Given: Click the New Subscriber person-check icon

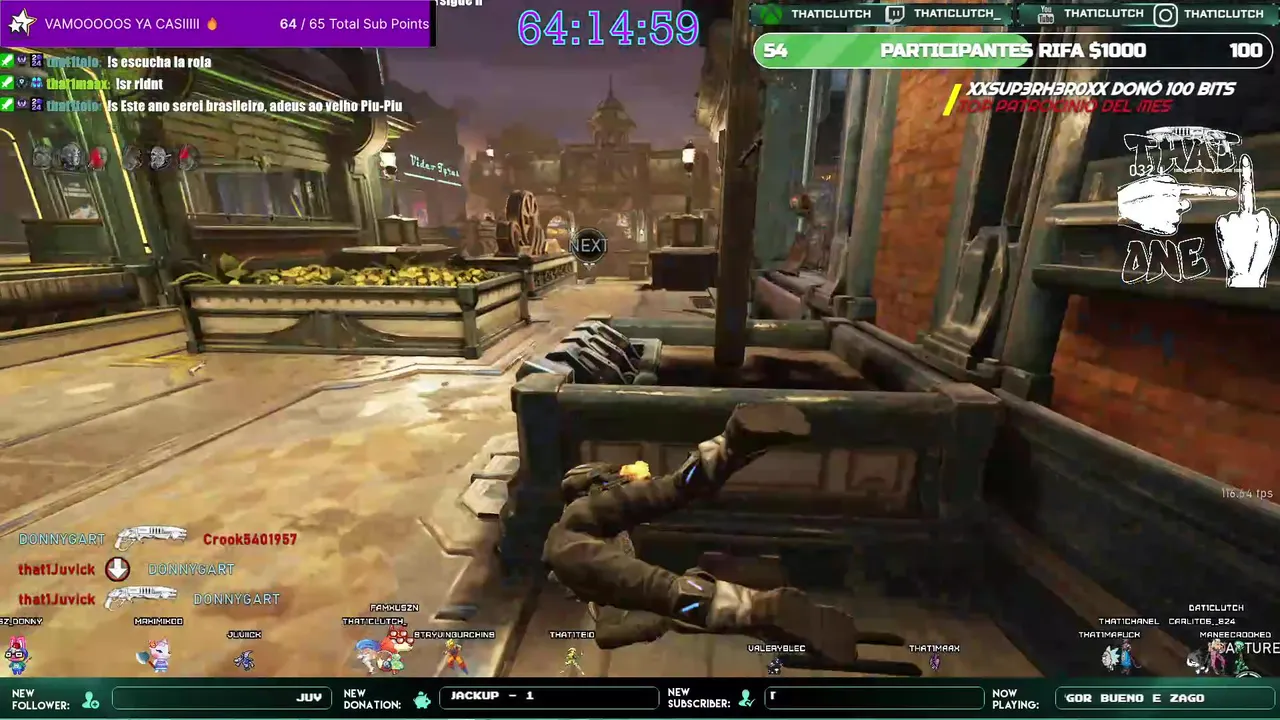Looking at the screenshot, I should (x=746, y=699).
